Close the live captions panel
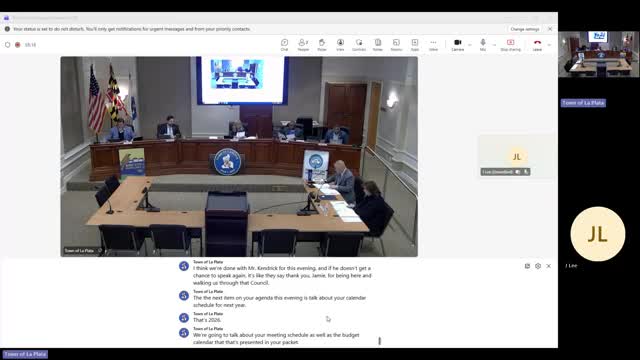 549,266
